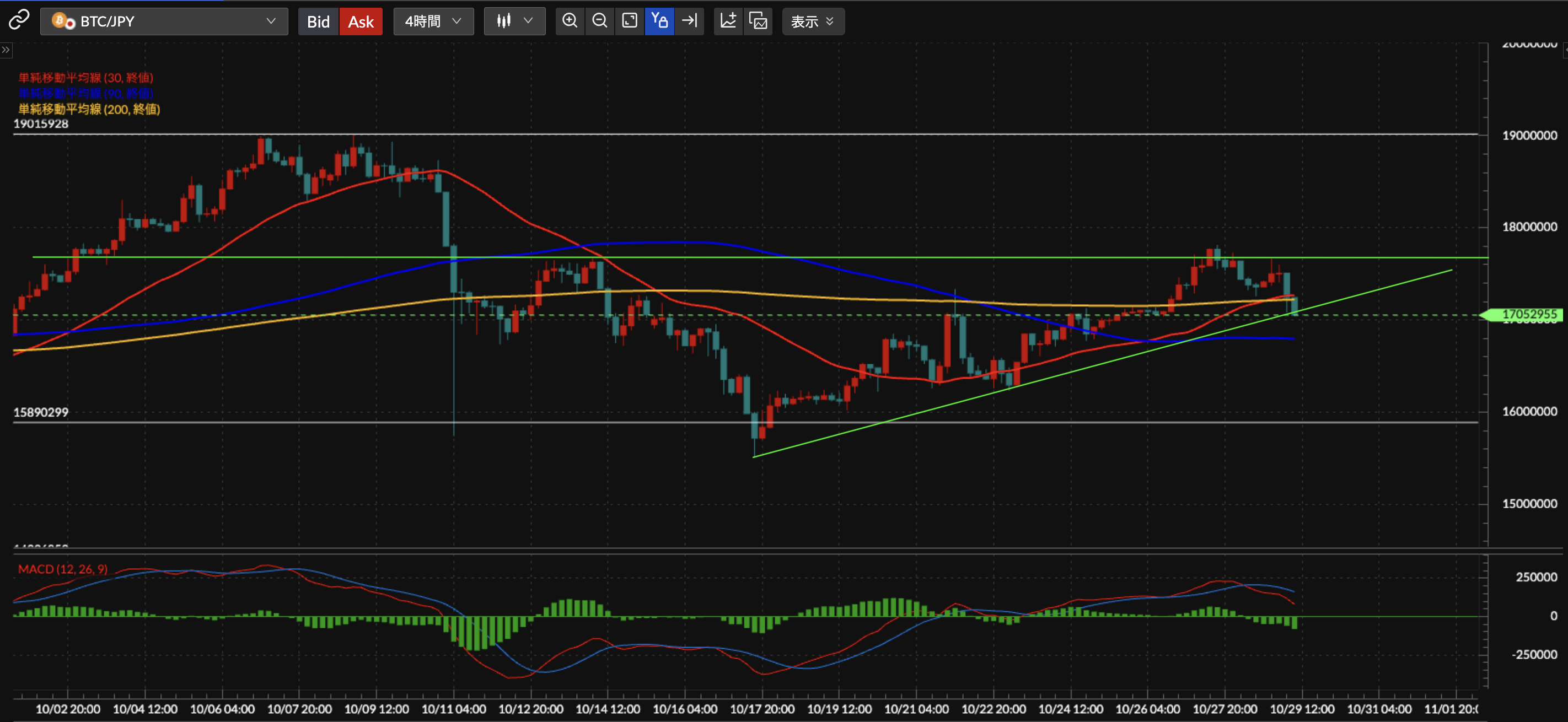Open the 4時間 timeframe dropdown
Image resolution: width=1568 pixels, height=722 pixels.
tap(433, 21)
